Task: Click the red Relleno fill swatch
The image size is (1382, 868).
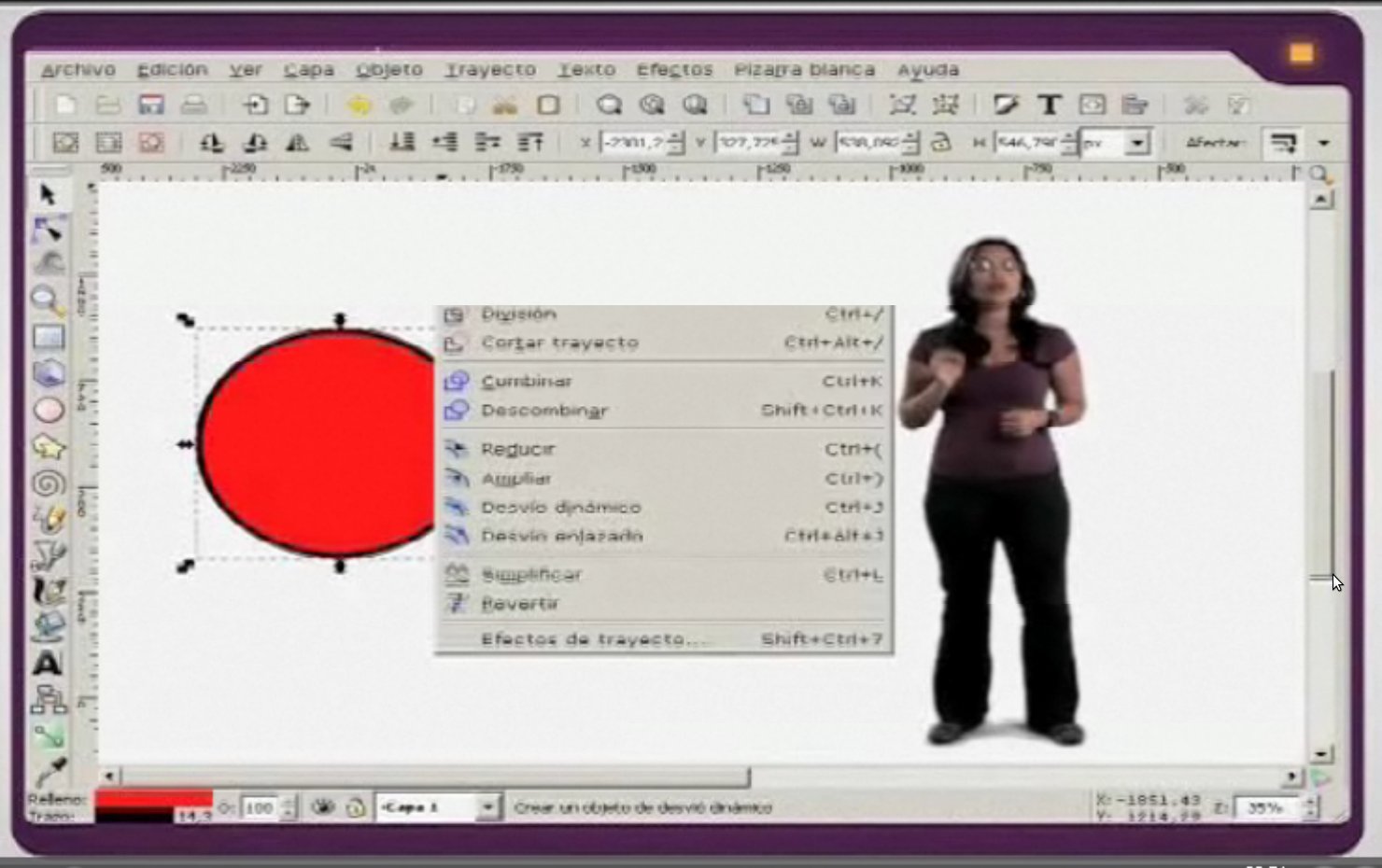Action: pos(153,799)
